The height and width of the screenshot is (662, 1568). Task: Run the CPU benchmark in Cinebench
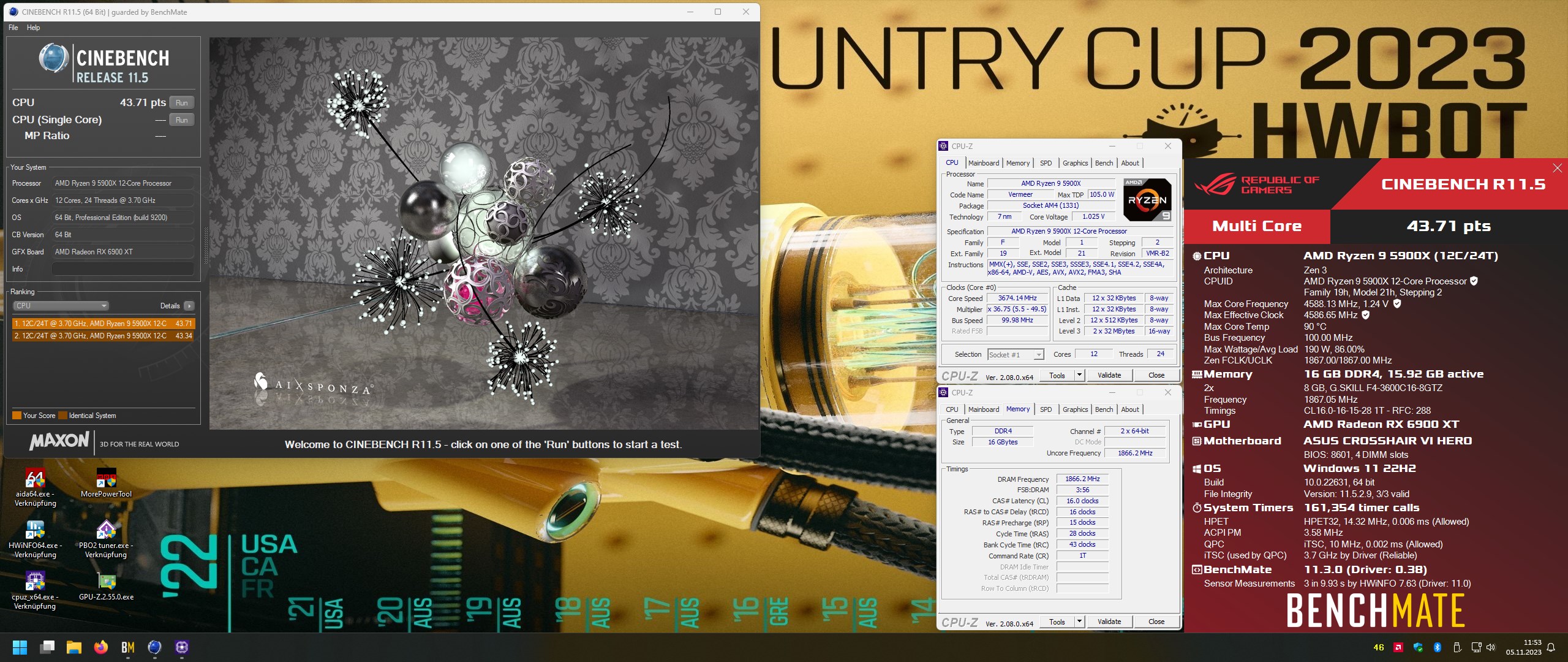click(x=182, y=102)
